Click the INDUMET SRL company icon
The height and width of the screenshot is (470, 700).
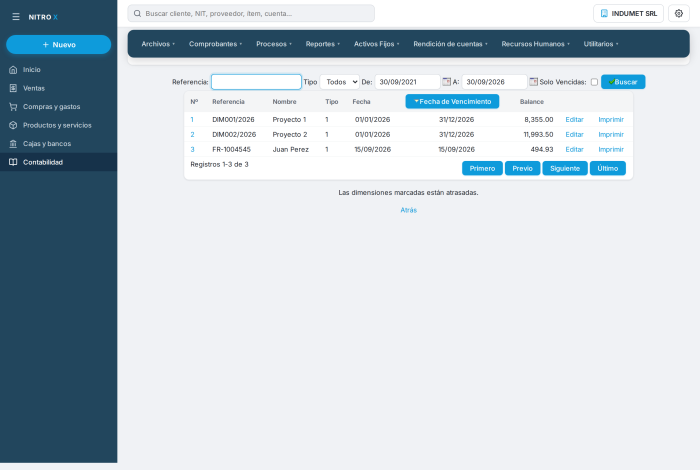tap(604, 13)
